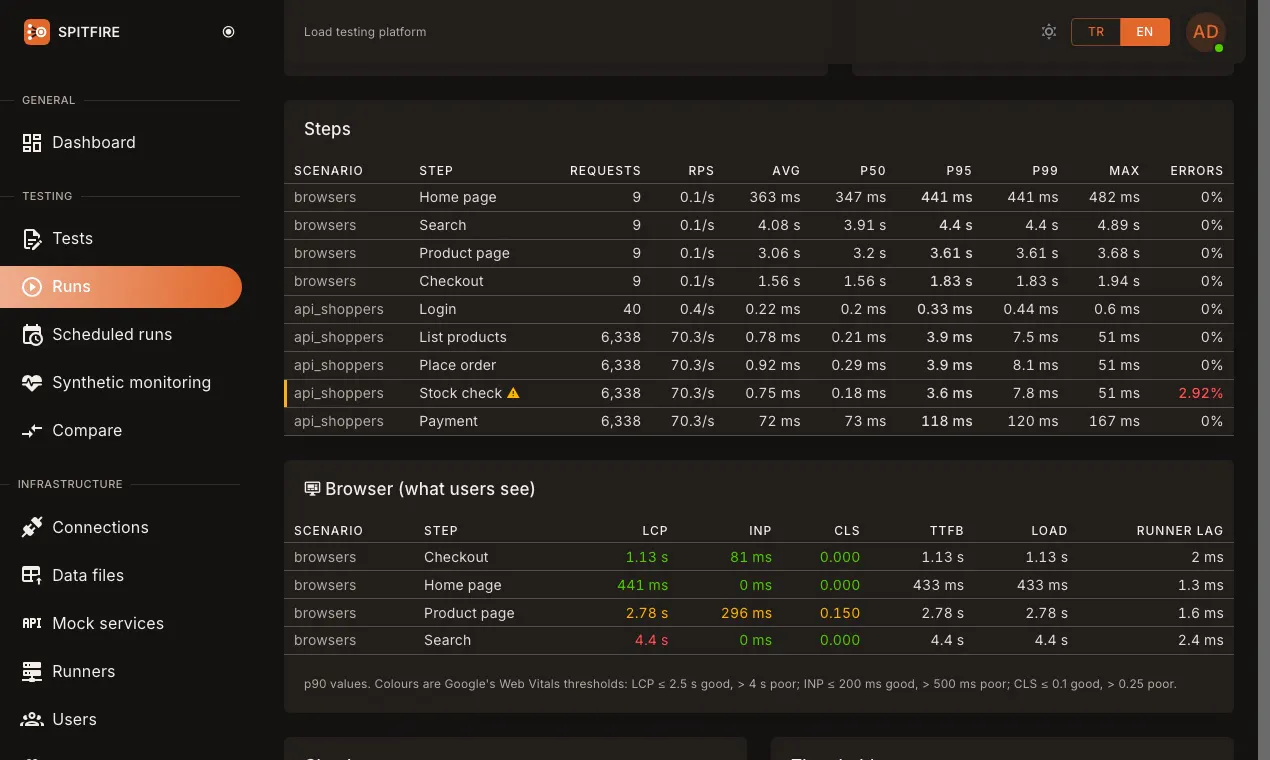
Task: Click the P95 column header in Steps
Action: [959, 171]
